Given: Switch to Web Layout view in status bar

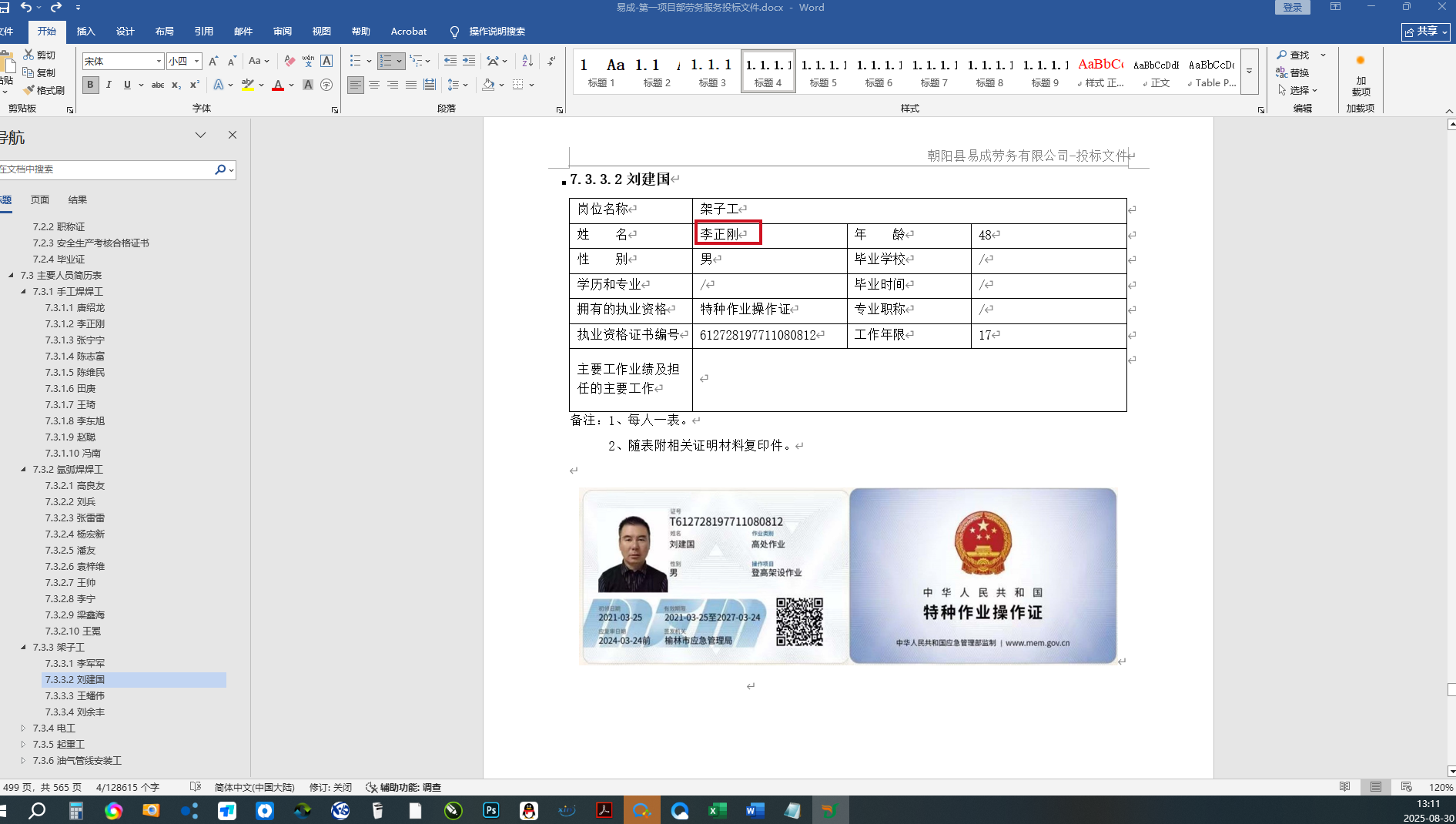Looking at the screenshot, I should click(x=1406, y=787).
